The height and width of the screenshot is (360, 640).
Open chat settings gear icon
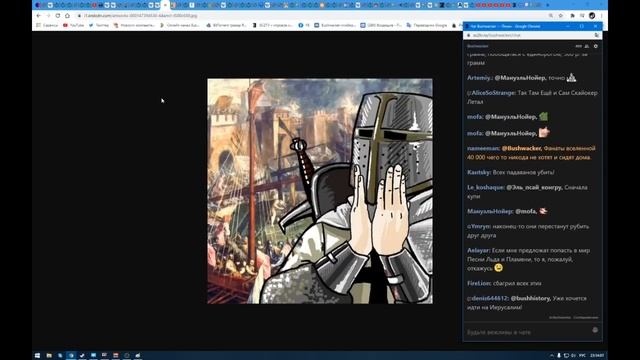pyautogui.click(x=596, y=46)
